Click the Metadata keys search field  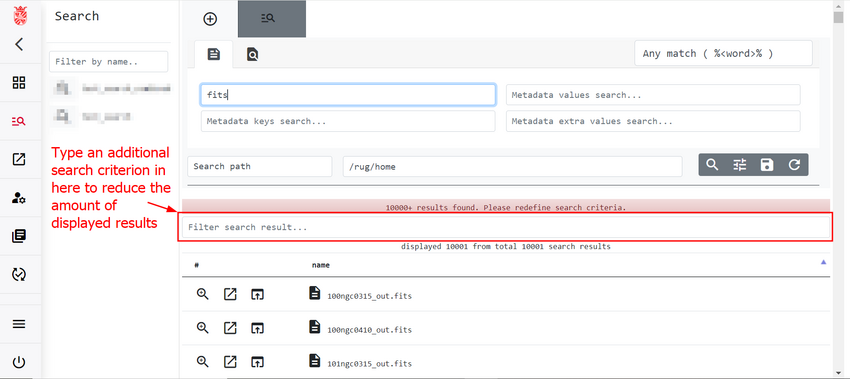tap(347, 121)
